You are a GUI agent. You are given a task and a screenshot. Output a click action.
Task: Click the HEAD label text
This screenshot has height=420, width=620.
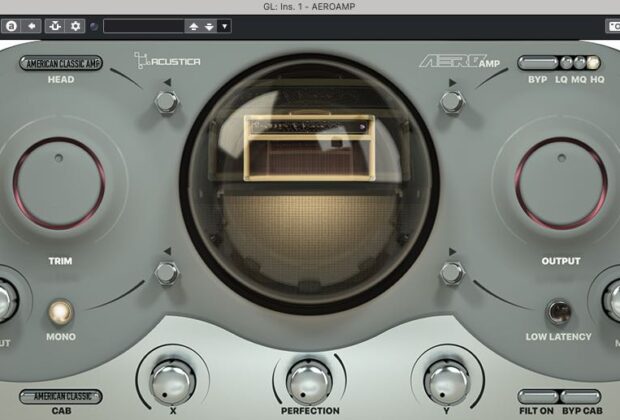tap(61, 79)
